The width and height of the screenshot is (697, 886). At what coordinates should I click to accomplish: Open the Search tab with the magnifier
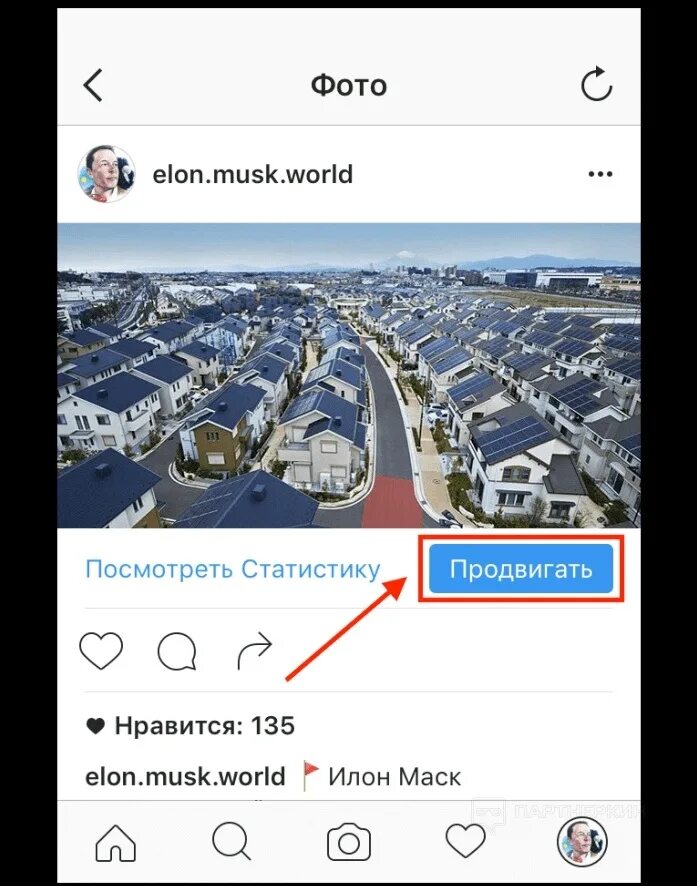coord(232,842)
